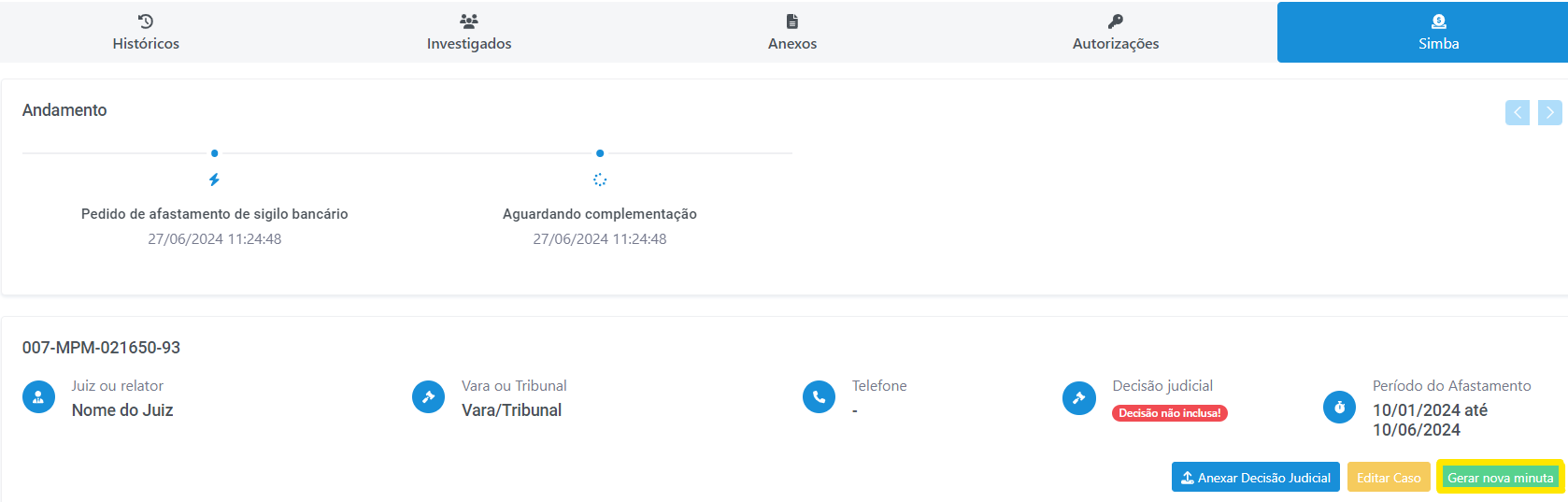Click the Gerar nova minuta button
The height and width of the screenshot is (502, 1568).
(x=1501, y=477)
